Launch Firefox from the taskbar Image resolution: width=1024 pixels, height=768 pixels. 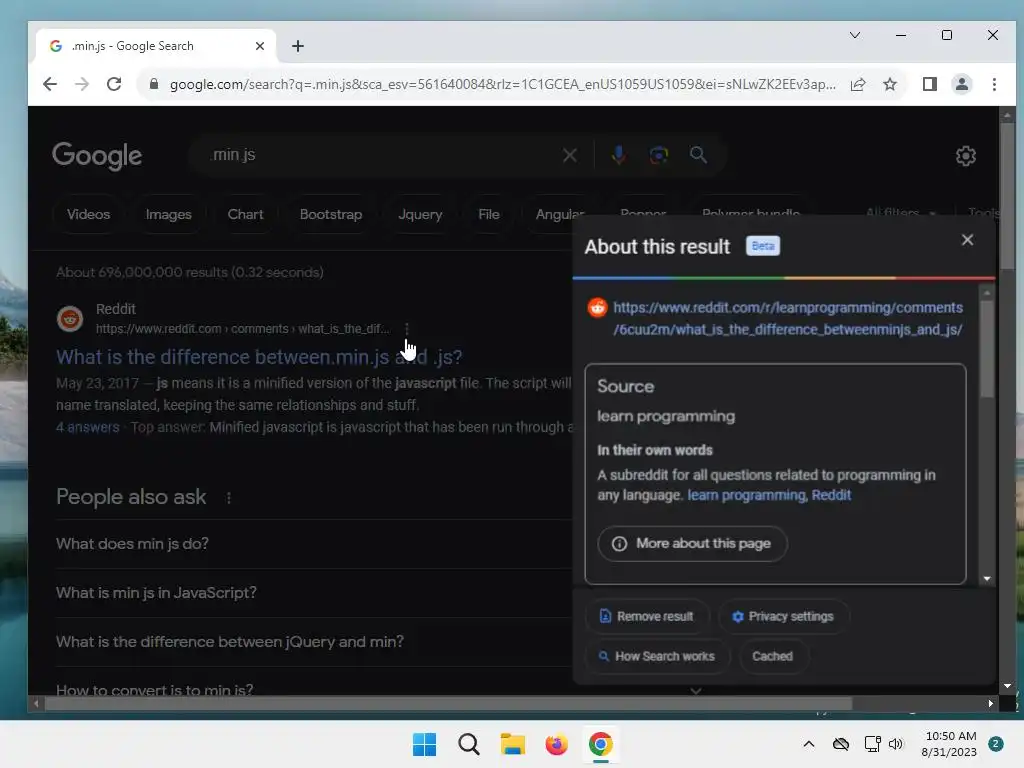[556, 744]
